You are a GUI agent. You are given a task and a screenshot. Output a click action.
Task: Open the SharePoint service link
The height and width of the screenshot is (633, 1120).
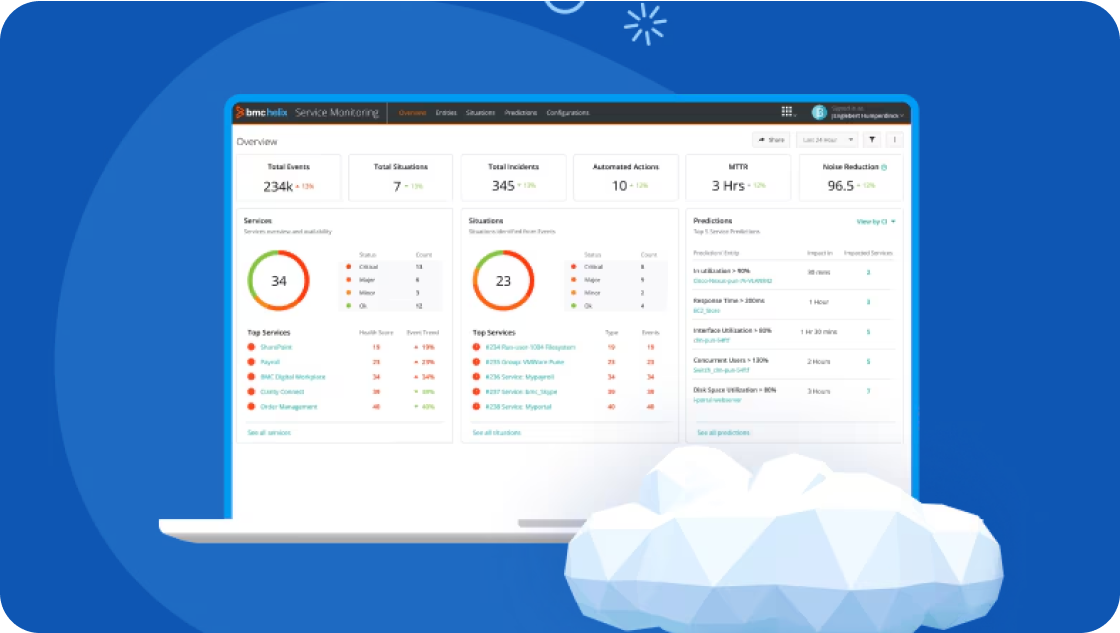(276, 347)
